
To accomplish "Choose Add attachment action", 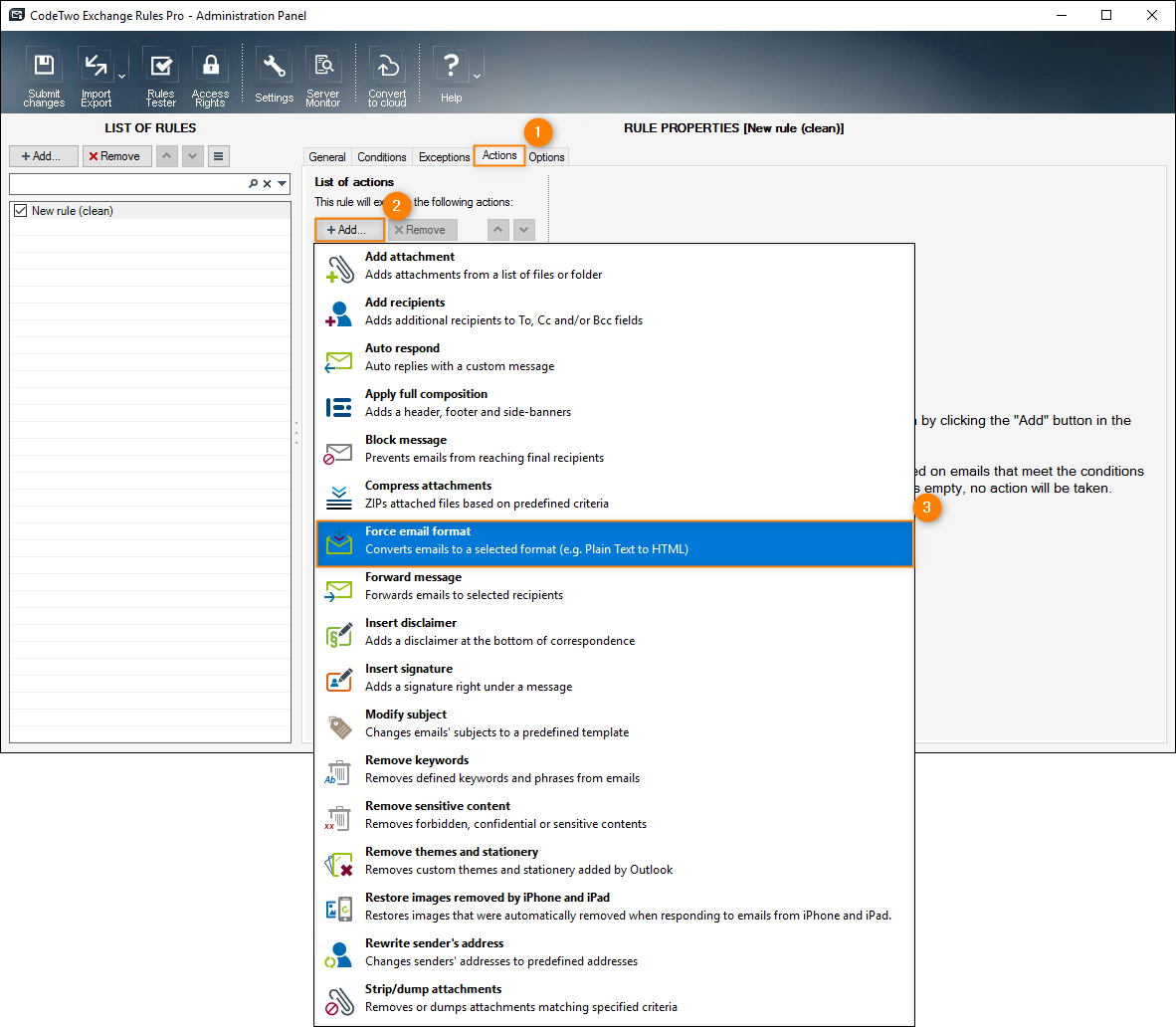I will pos(614,267).
